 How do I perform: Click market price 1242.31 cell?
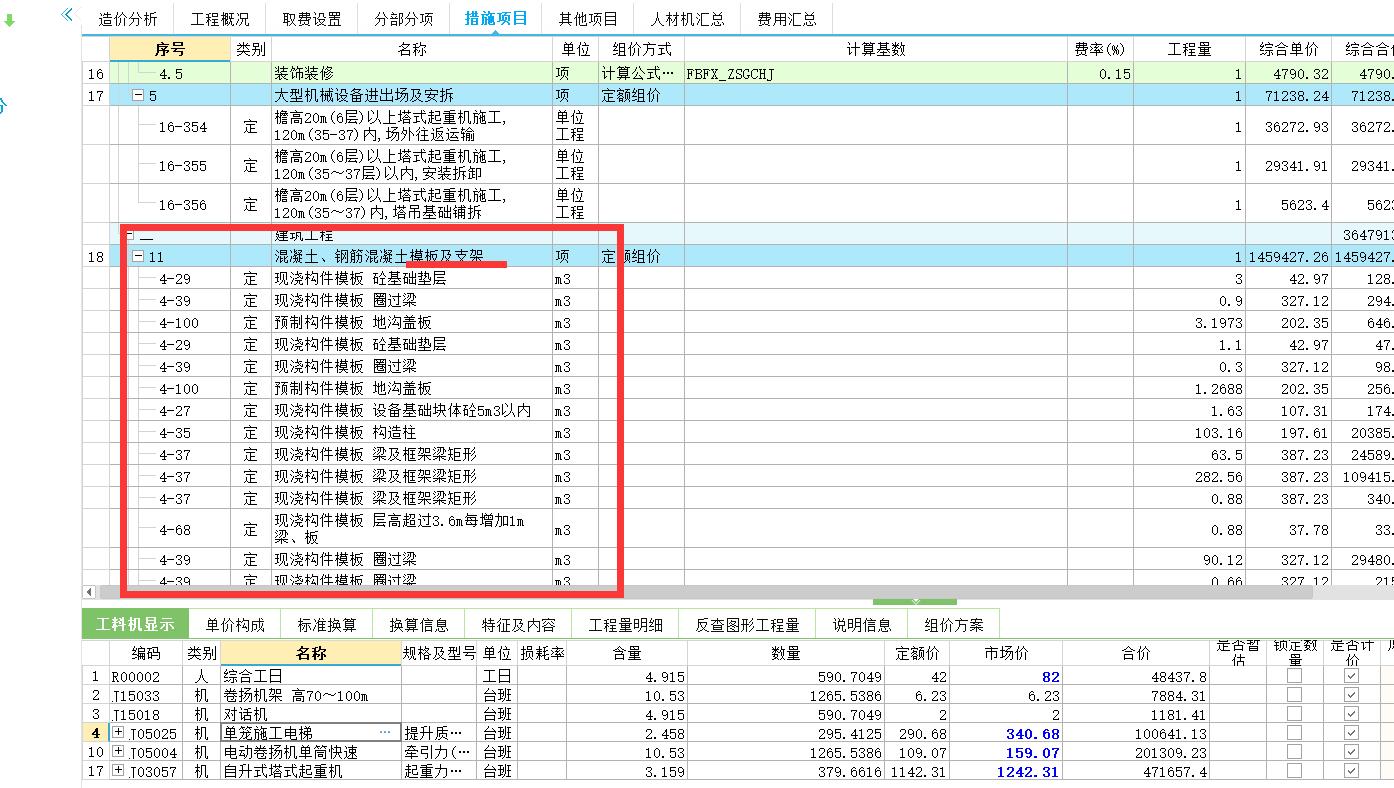(1007, 772)
